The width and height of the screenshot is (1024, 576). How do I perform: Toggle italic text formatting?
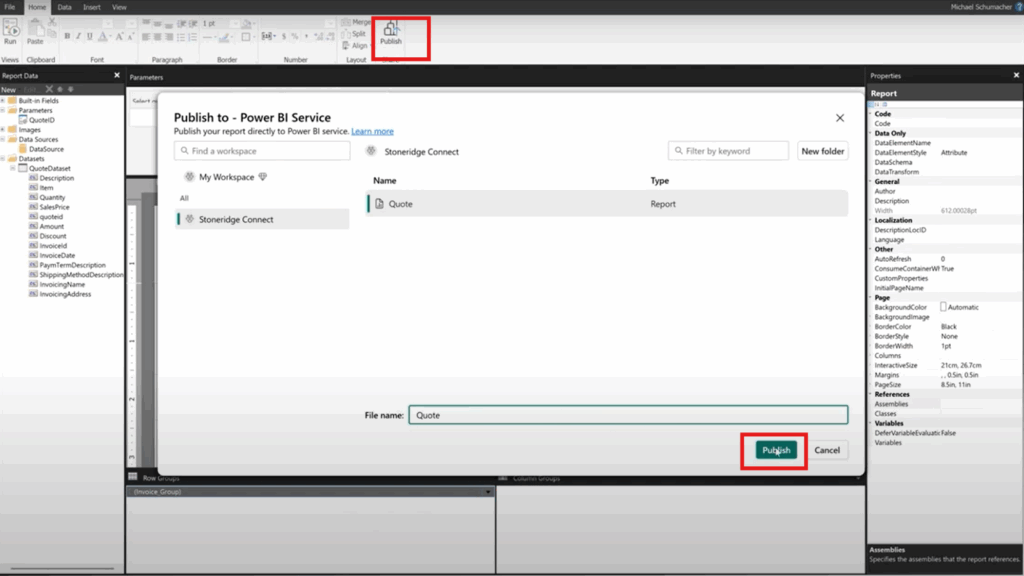click(79, 36)
